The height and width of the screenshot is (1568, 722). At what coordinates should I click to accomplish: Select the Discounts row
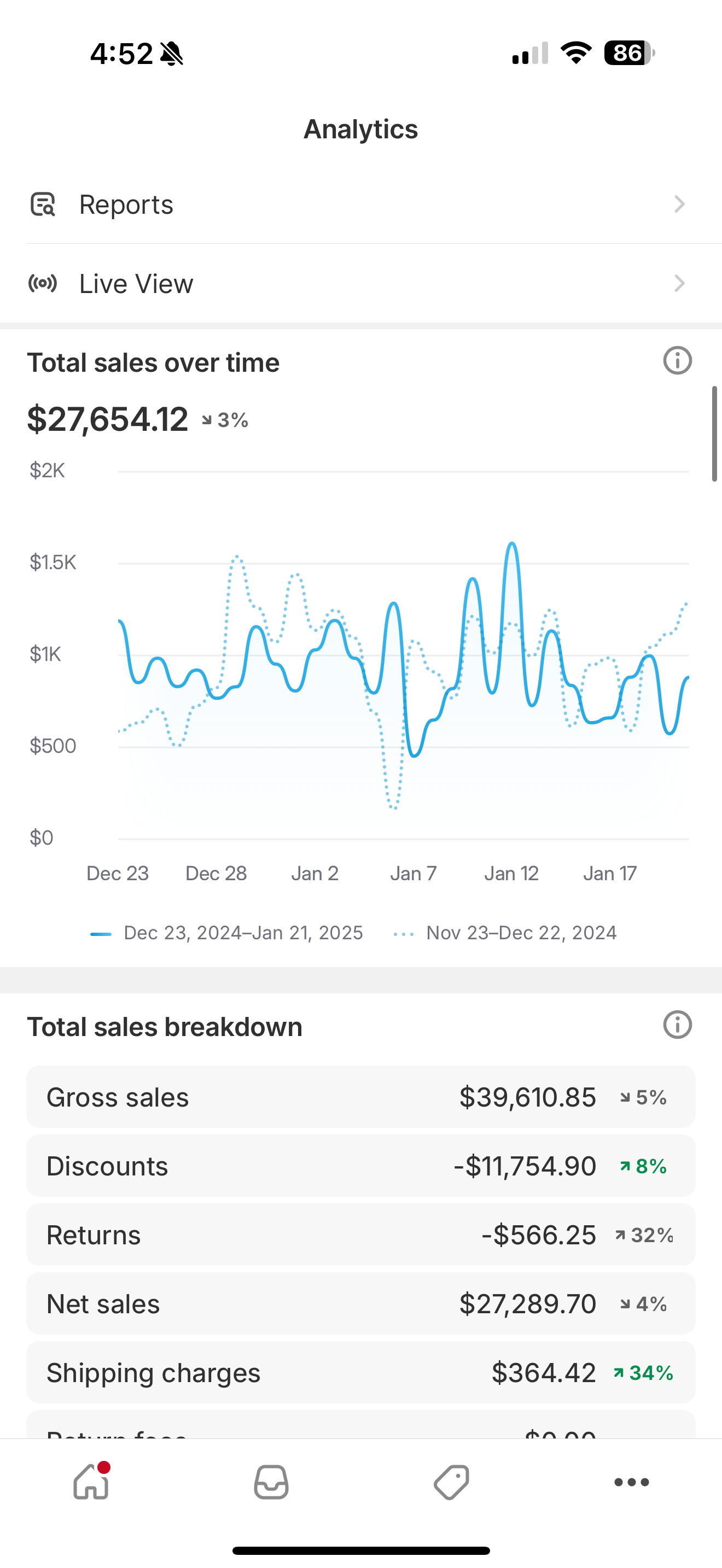360,1166
